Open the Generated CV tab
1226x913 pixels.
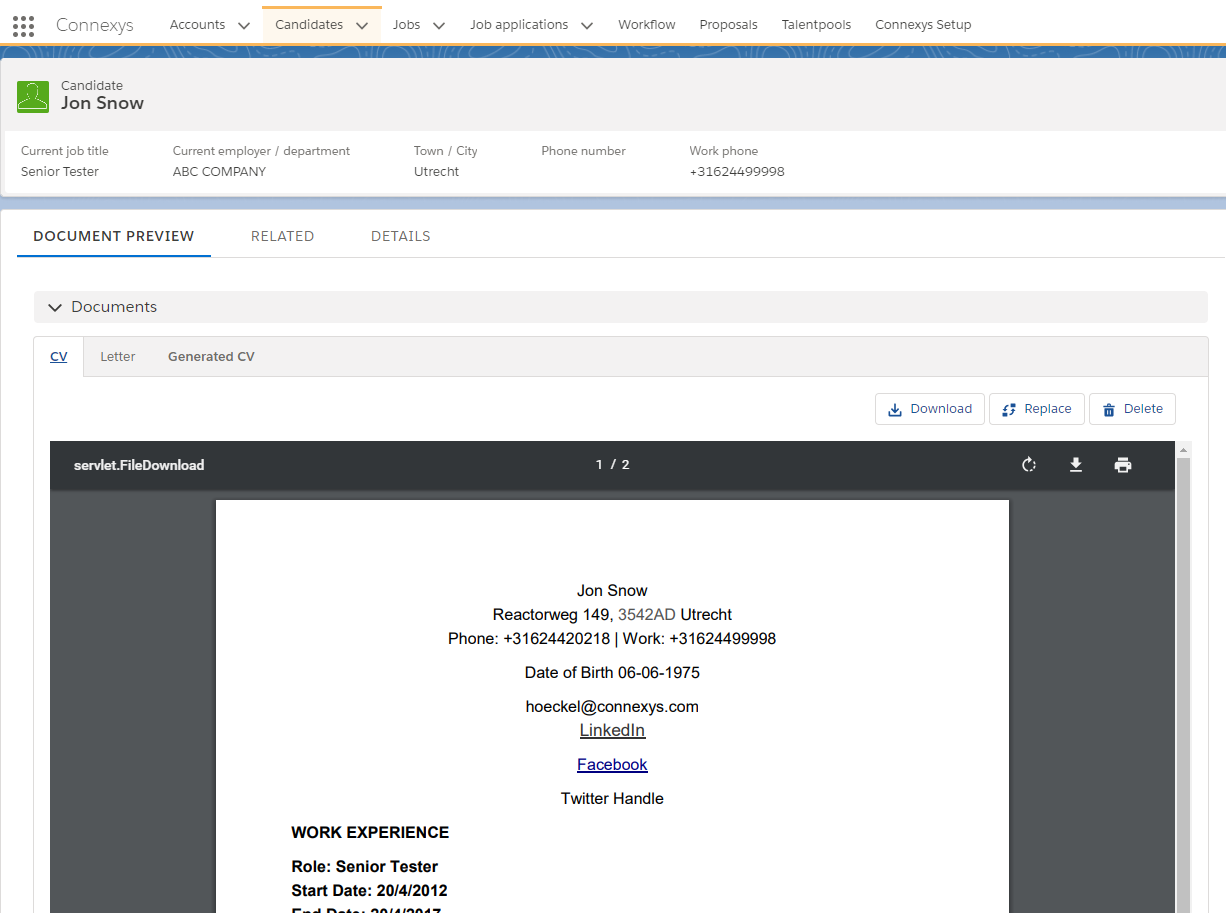point(211,357)
